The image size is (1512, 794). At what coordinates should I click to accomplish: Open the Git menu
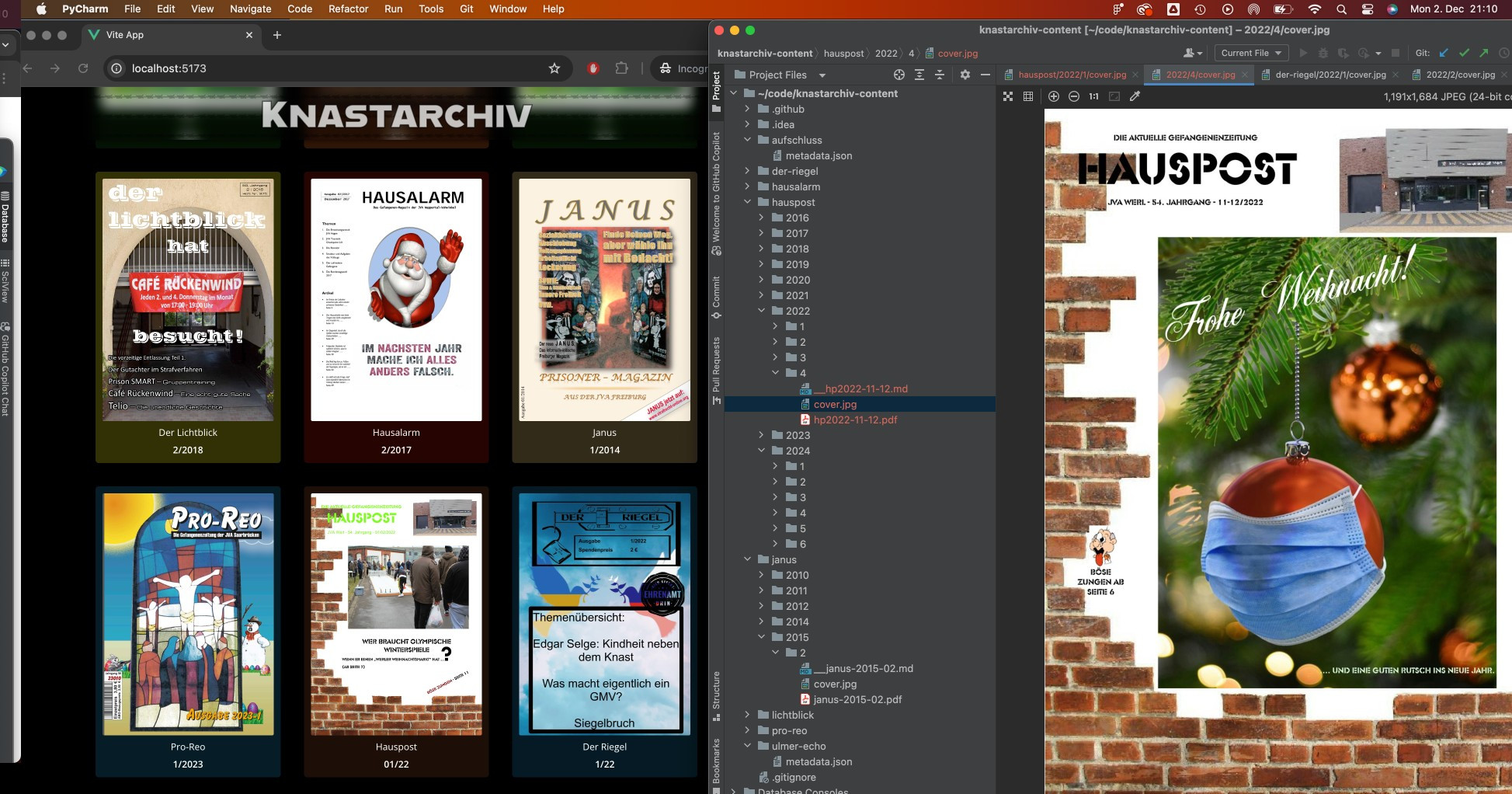(466, 9)
